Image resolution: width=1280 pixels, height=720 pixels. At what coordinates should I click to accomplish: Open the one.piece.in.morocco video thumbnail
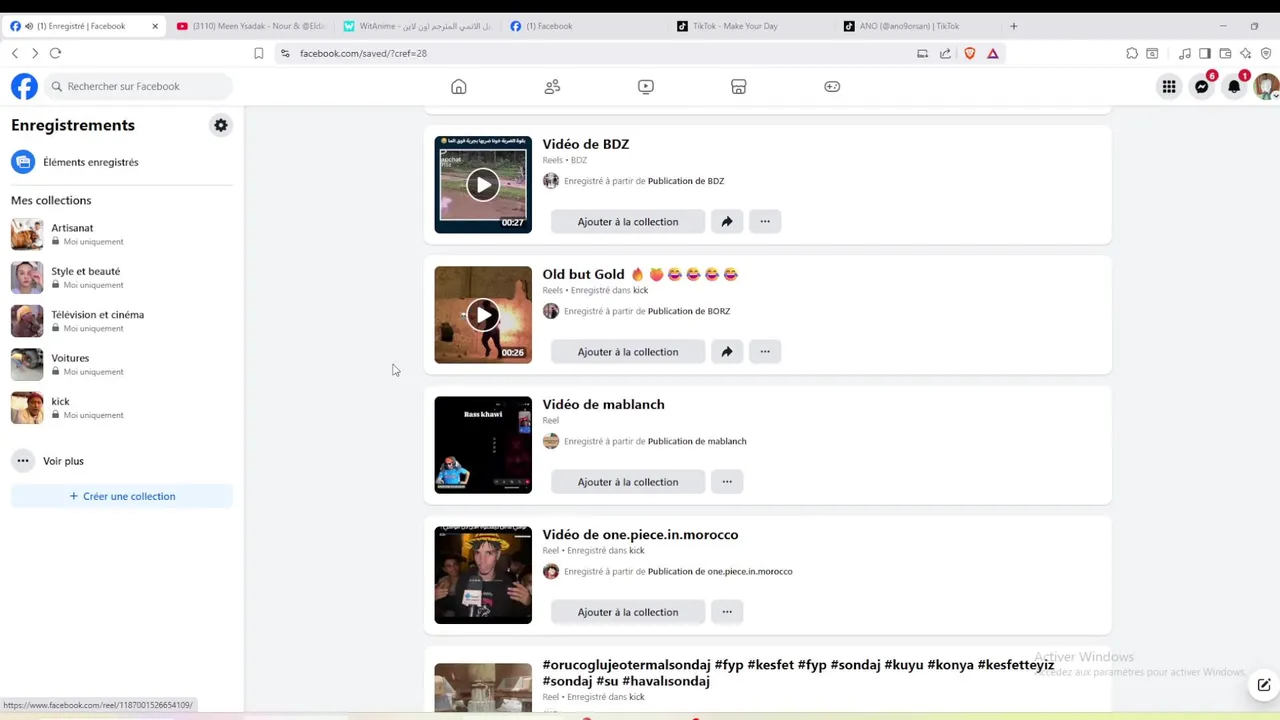tap(483, 575)
